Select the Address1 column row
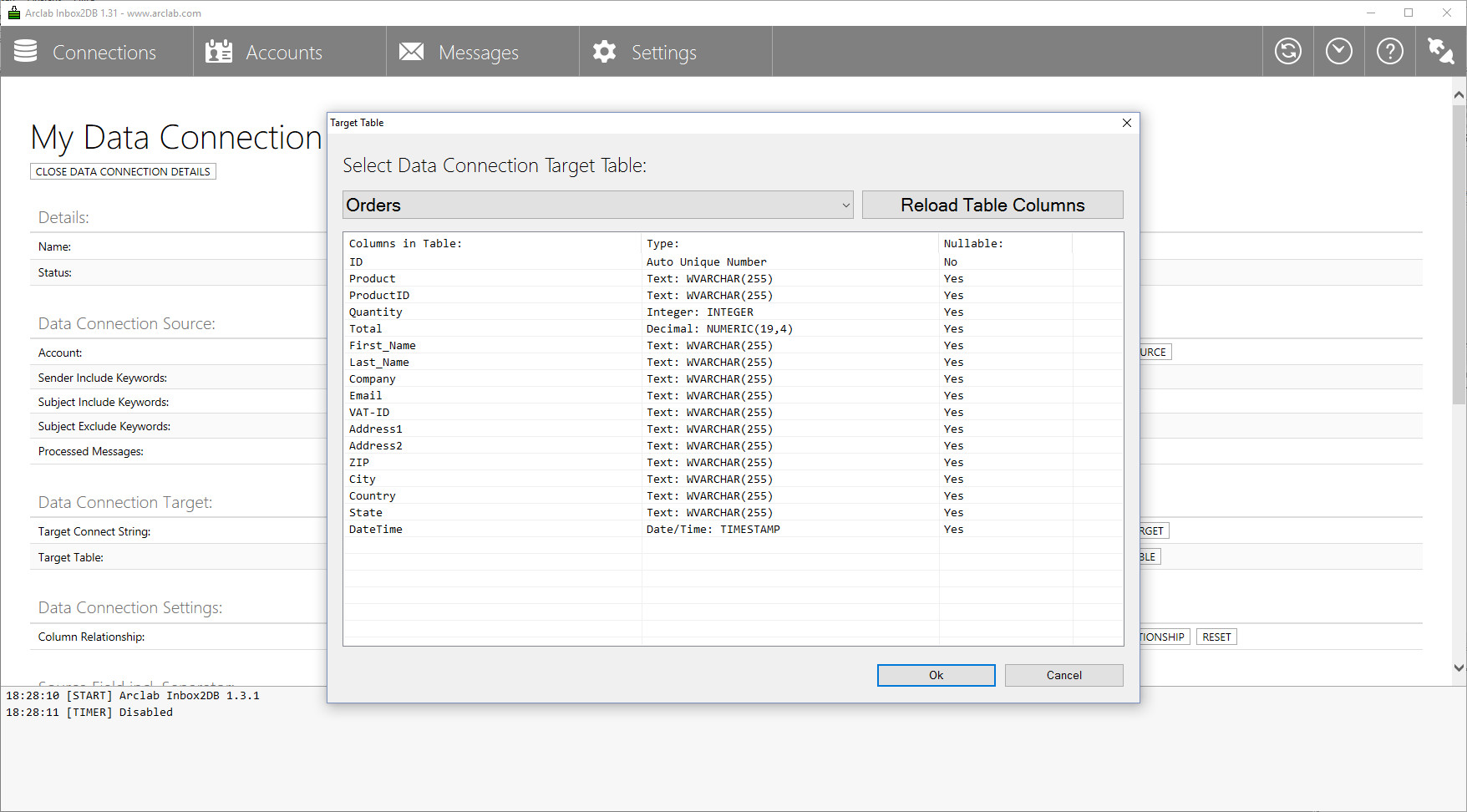Screen dimensions: 1467x812 pyautogui.click(x=733, y=429)
